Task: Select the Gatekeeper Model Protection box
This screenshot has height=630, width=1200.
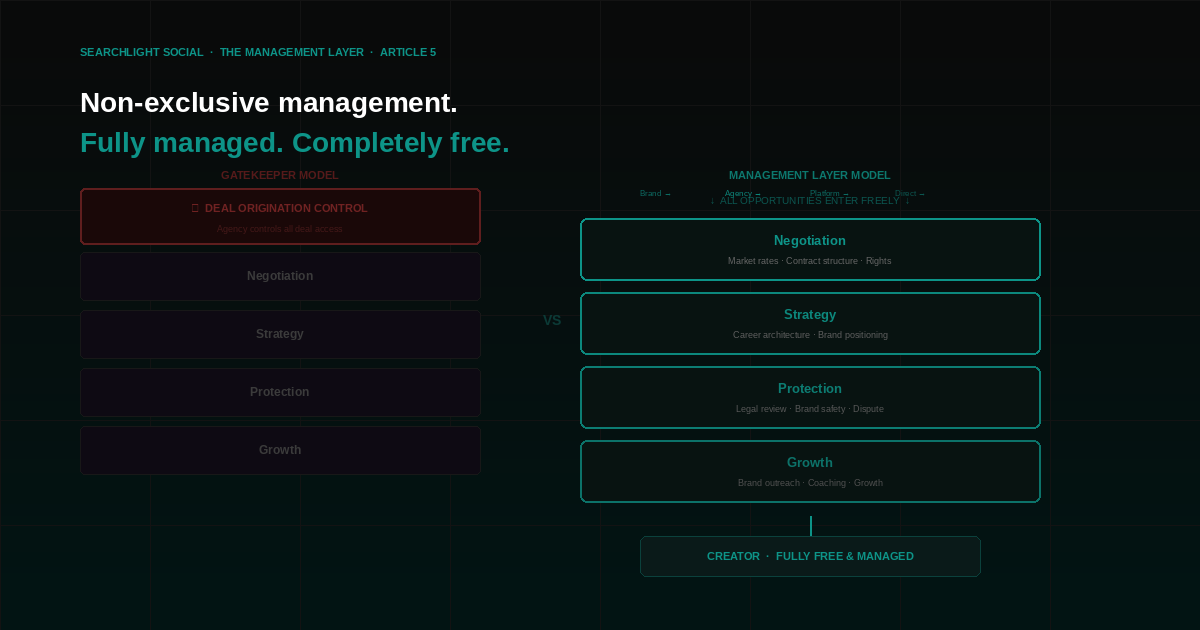Action: [x=280, y=392]
